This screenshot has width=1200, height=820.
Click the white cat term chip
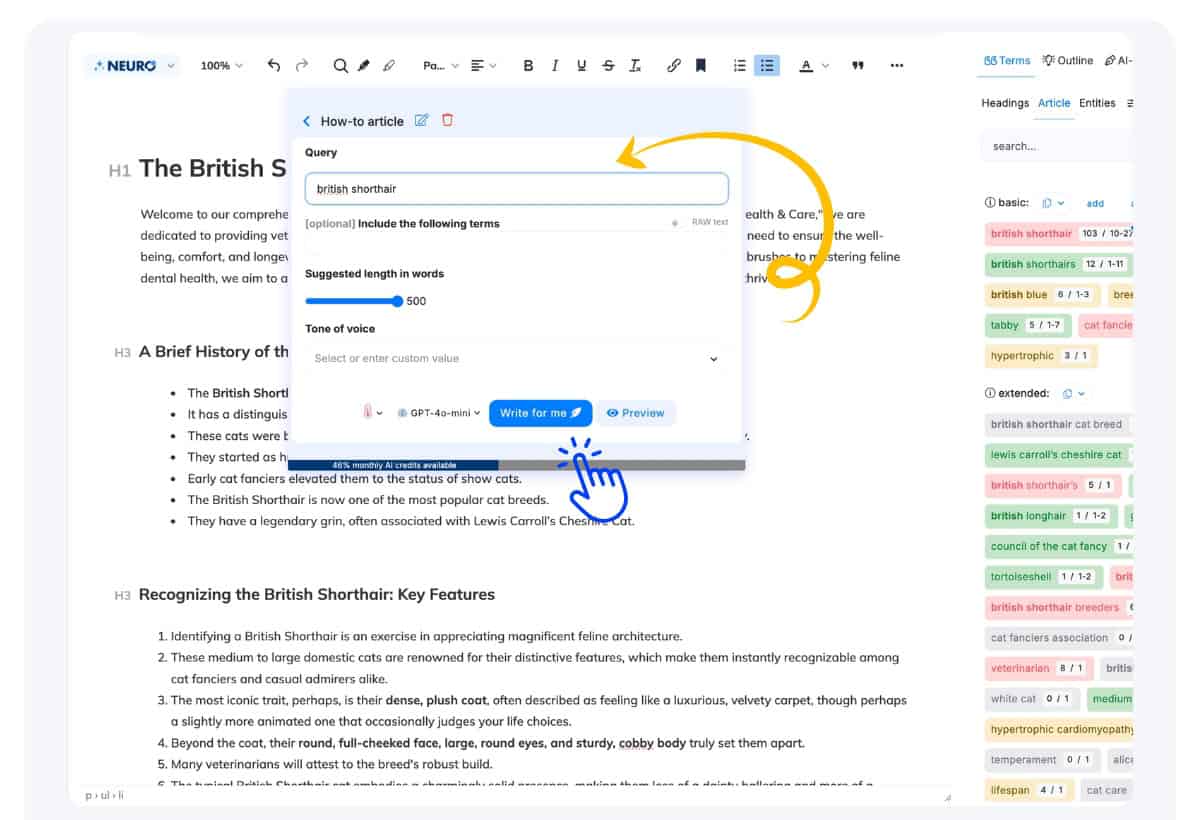tap(1031, 699)
